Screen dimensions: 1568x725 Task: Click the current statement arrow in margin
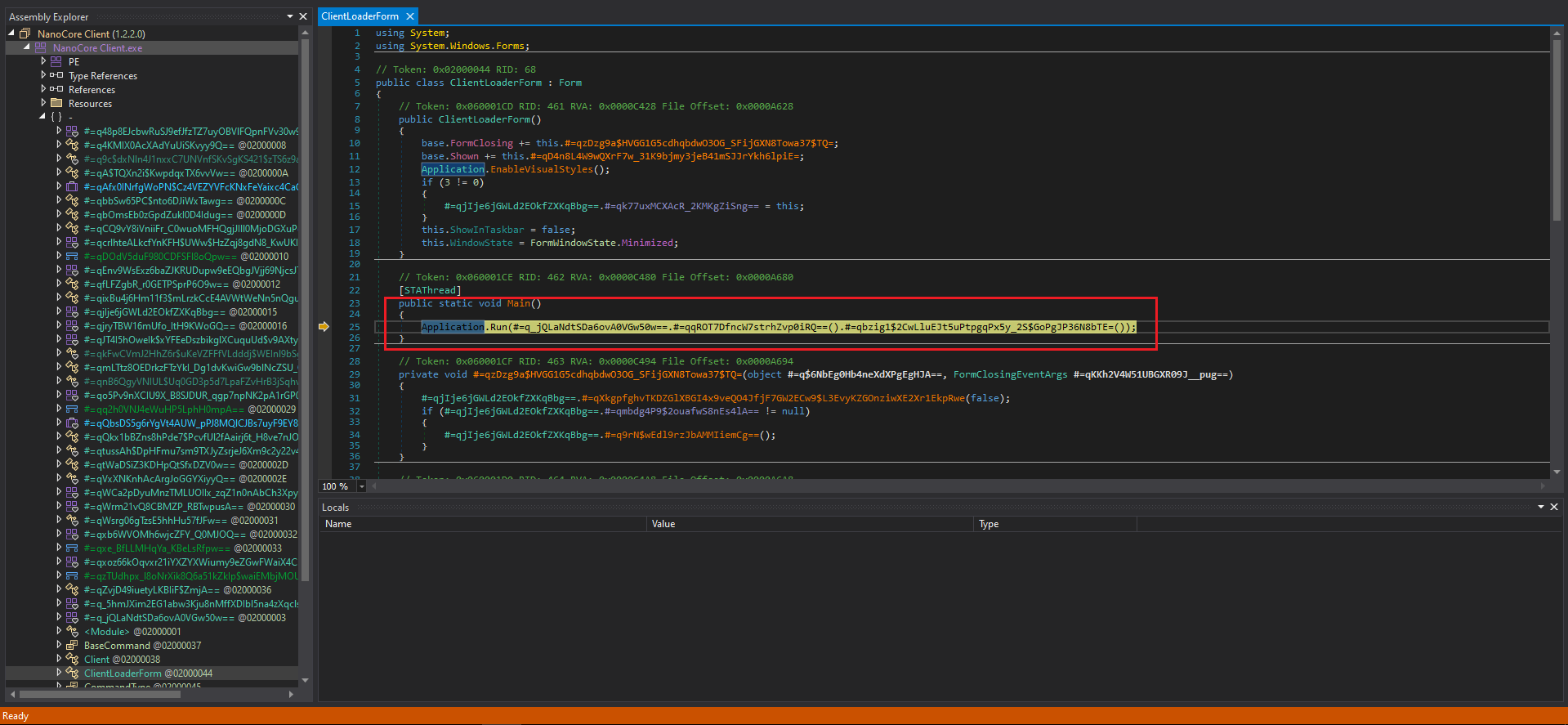(x=324, y=327)
